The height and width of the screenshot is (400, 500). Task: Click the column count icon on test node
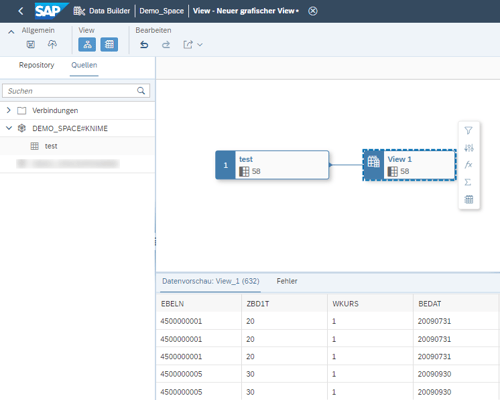click(244, 172)
